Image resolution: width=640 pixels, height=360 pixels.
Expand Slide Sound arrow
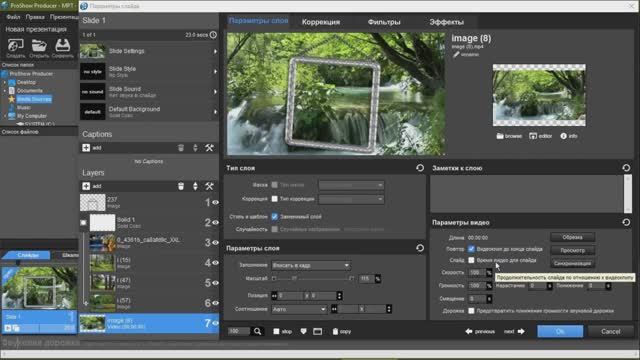pyautogui.click(x=215, y=92)
